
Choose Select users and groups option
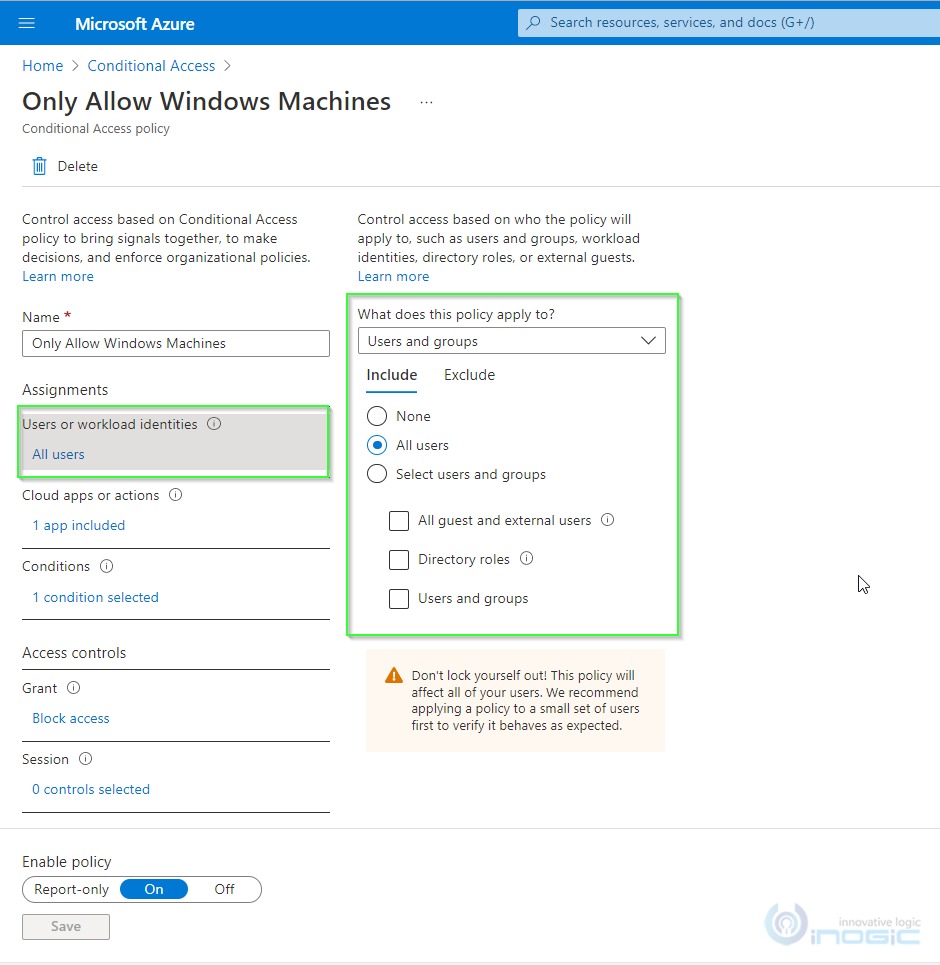tap(377, 474)
